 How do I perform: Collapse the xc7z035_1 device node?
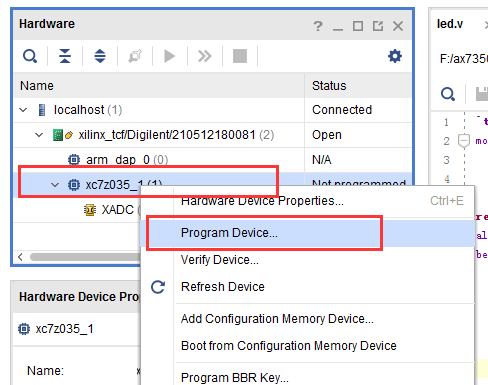pyautogui.click(x=55, y=185)
